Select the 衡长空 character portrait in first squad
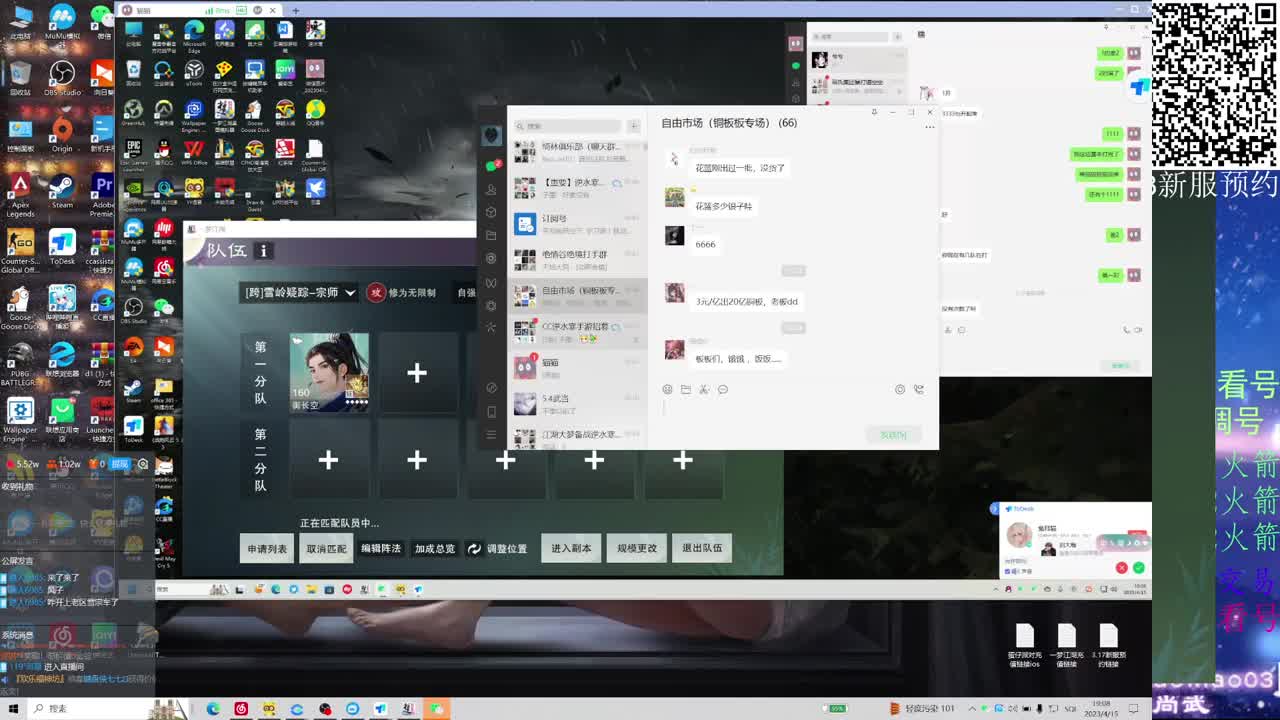Screen dimensions: 1280x720 (329, 373)
